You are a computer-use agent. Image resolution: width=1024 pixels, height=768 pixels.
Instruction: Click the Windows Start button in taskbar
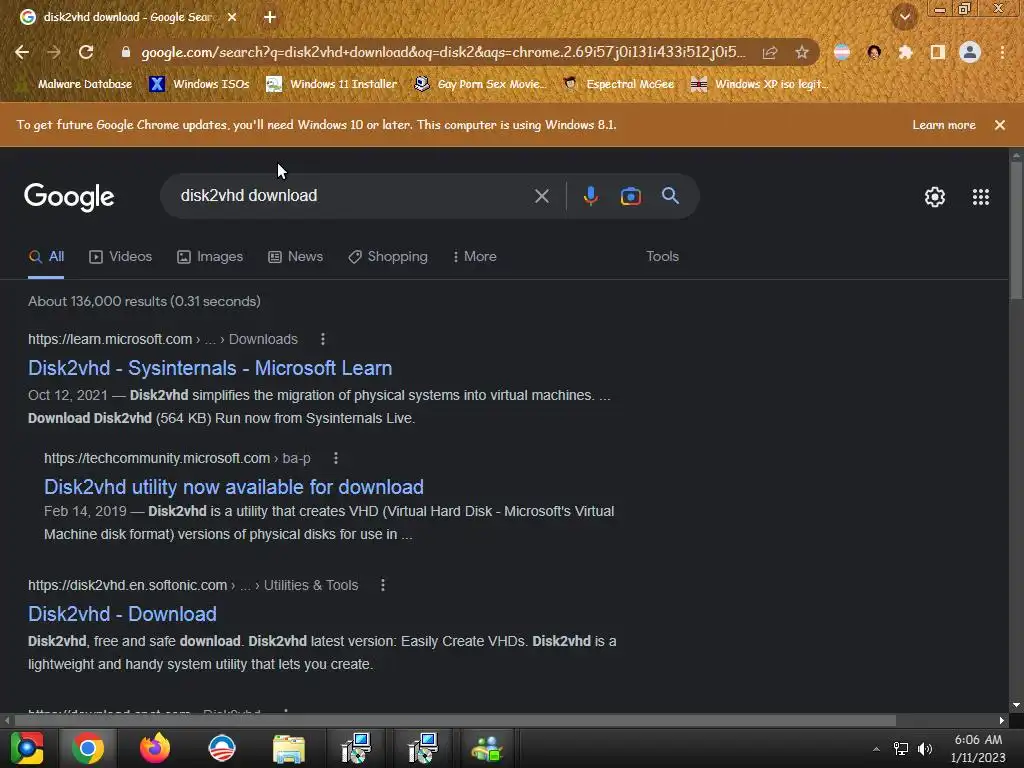tap(27, 748)
